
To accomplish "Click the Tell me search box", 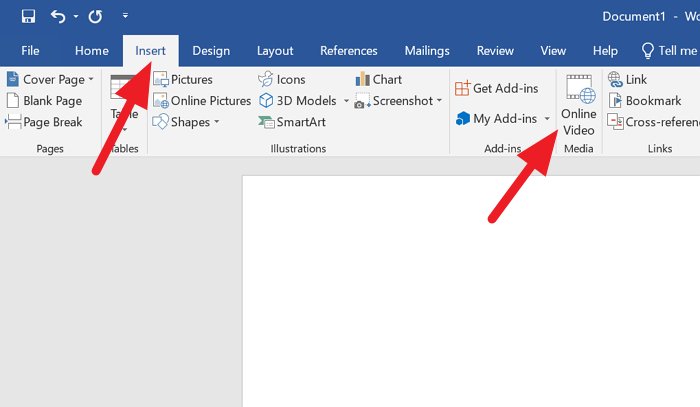I will point(671,50).
